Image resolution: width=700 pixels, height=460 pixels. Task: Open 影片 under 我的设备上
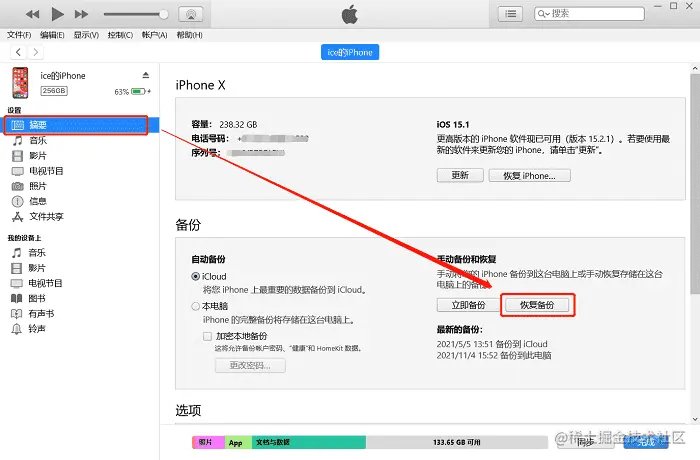coord(38,268)
